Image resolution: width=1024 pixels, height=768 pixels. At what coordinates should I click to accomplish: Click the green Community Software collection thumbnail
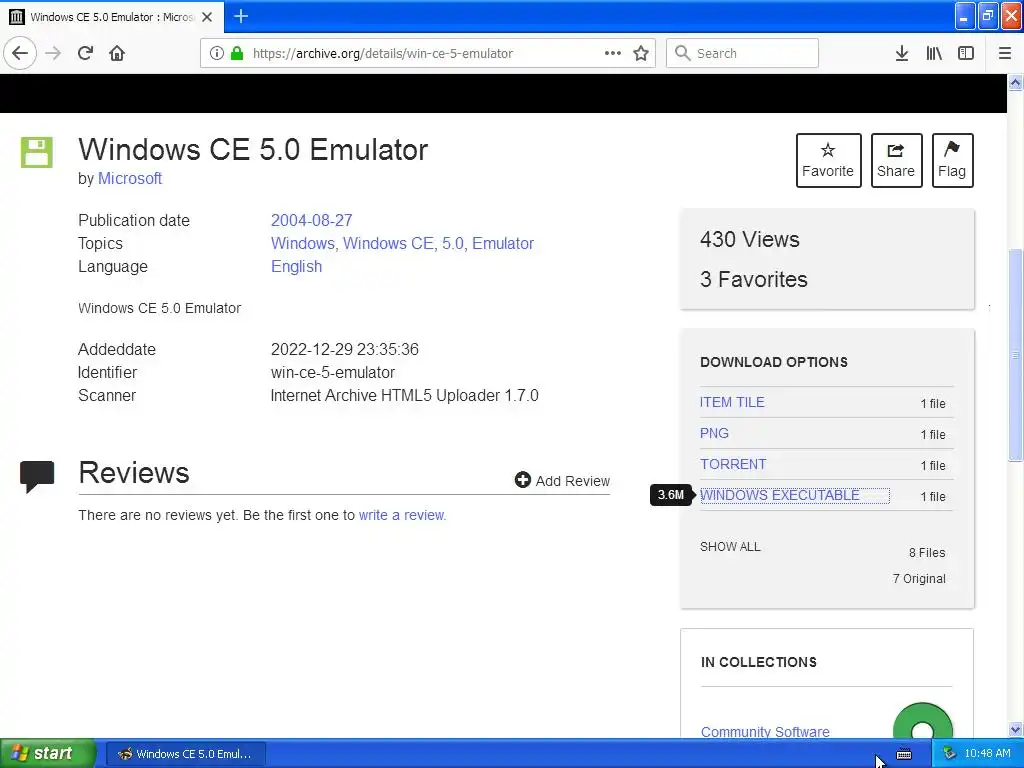point(922,721)
